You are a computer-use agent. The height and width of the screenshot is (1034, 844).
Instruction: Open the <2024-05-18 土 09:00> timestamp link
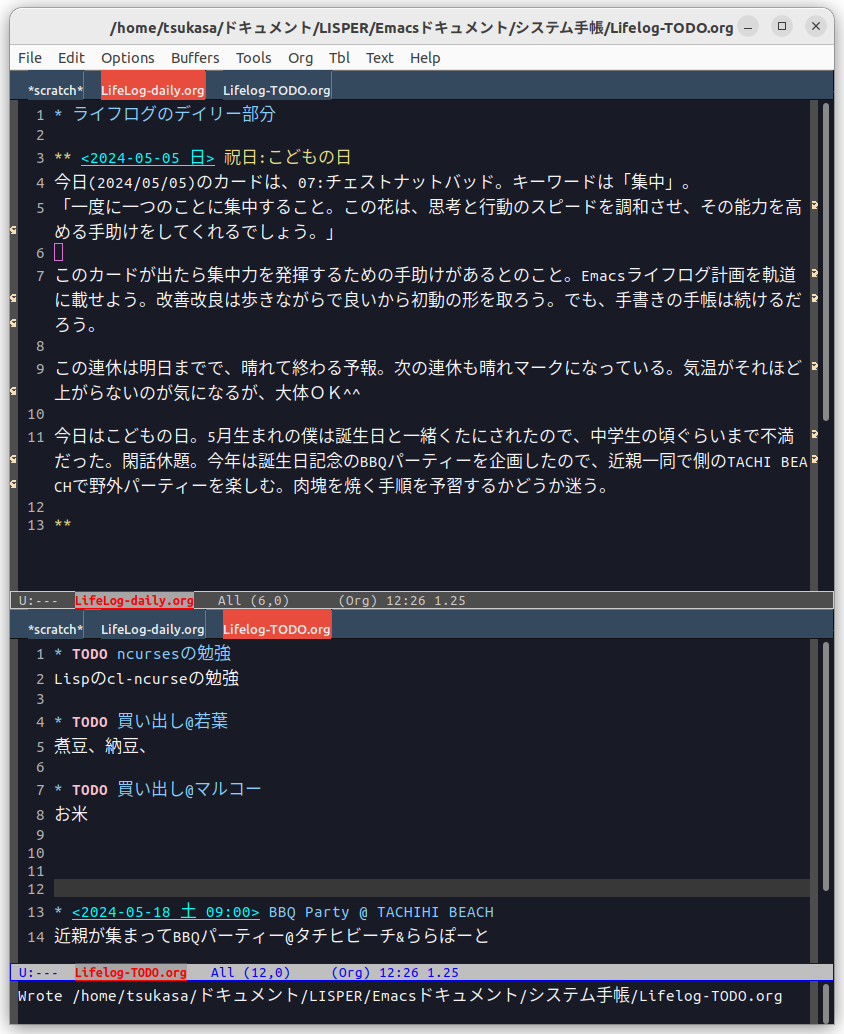pos(166,912)
